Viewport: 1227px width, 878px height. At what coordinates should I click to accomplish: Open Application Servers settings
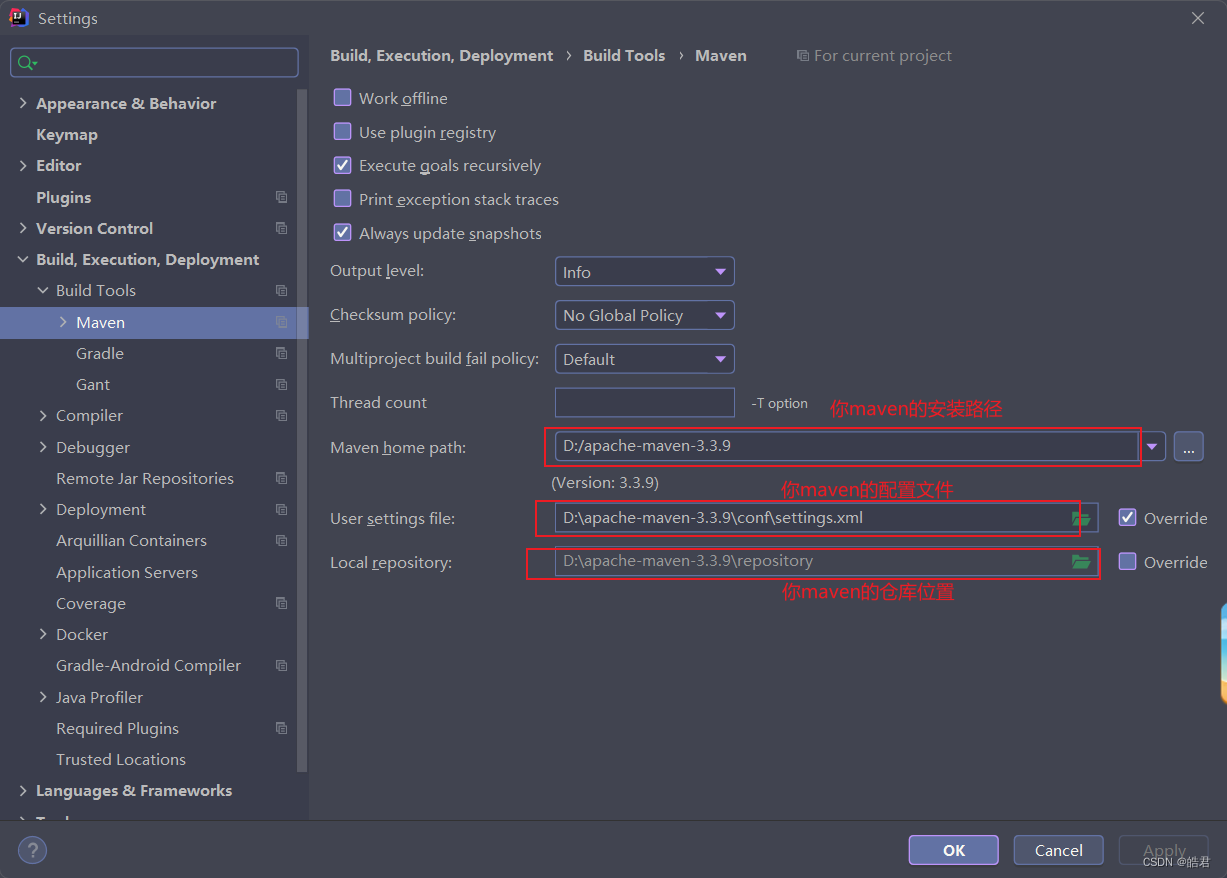(x=127, y=573)
